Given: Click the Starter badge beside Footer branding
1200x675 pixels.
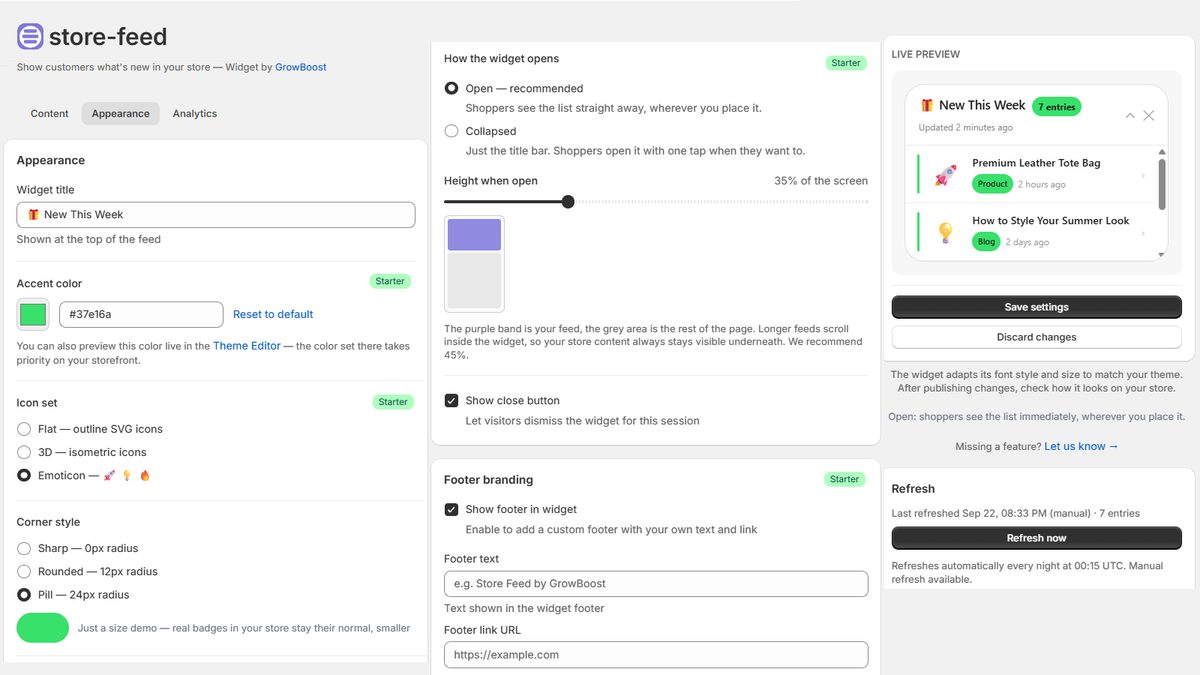Looking at the screenshot, I should coord(845,479).
